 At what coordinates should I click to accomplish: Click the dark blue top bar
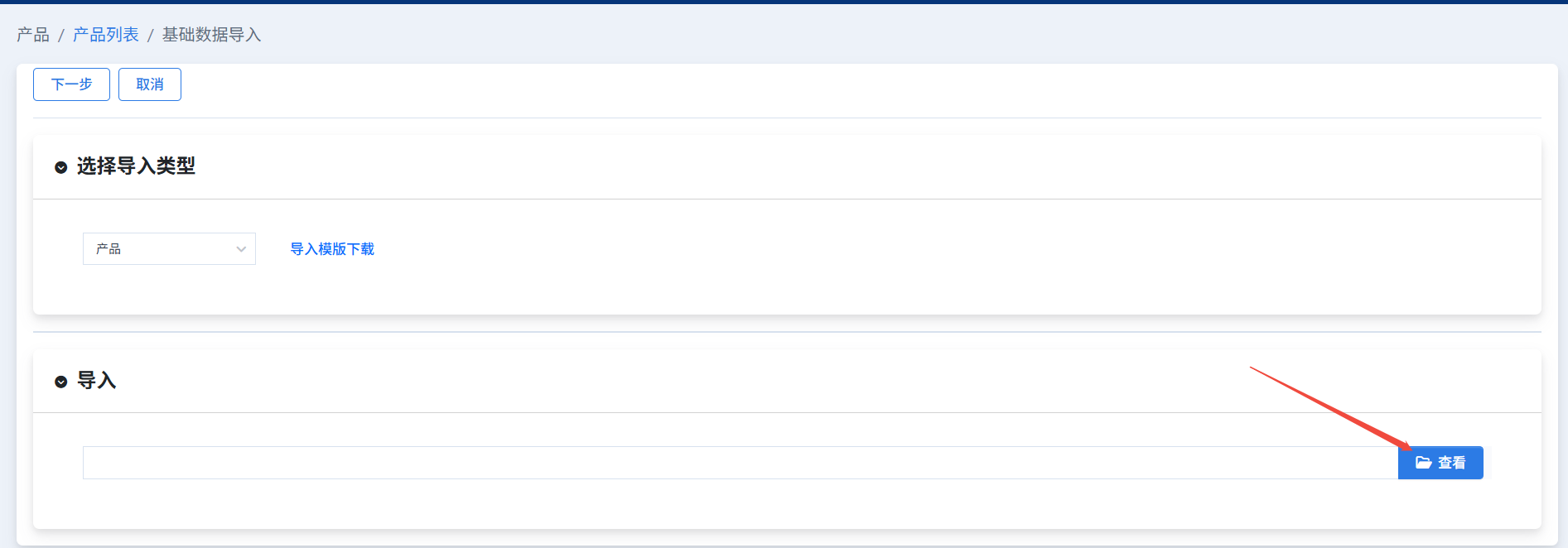point(784,2)
